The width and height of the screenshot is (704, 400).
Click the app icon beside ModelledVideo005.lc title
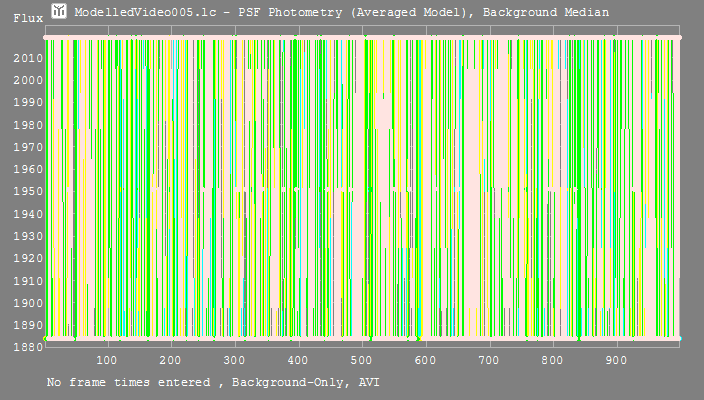(58, 11)
